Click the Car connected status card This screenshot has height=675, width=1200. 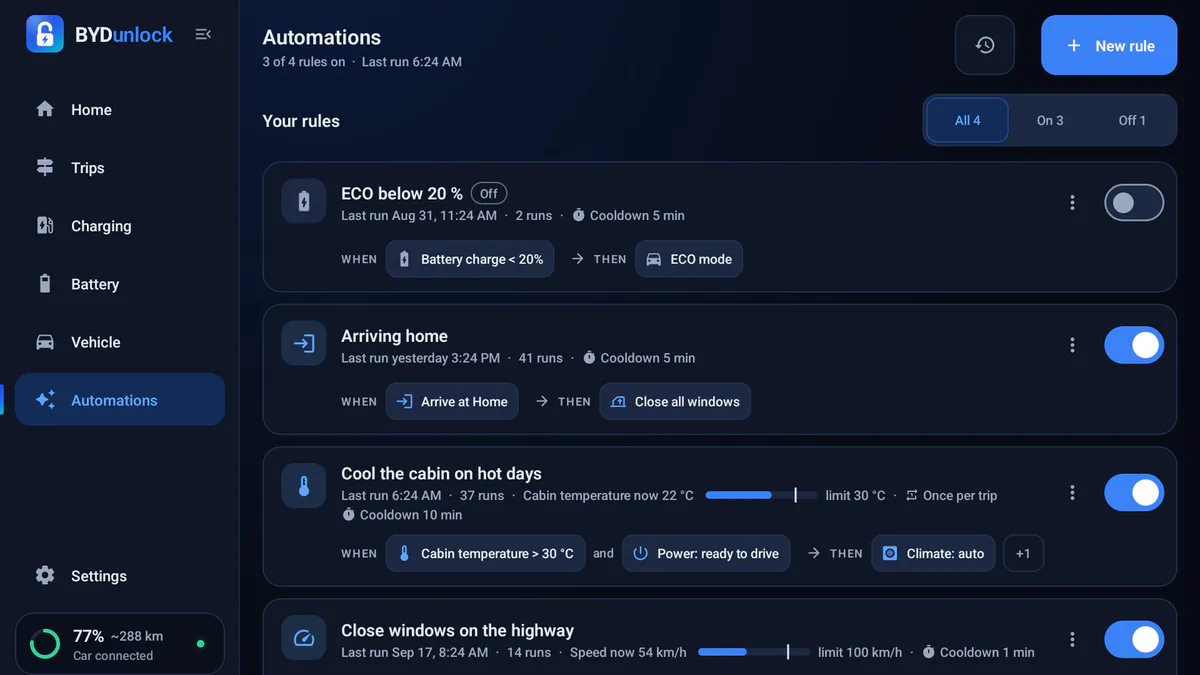[x=120, y=643]
